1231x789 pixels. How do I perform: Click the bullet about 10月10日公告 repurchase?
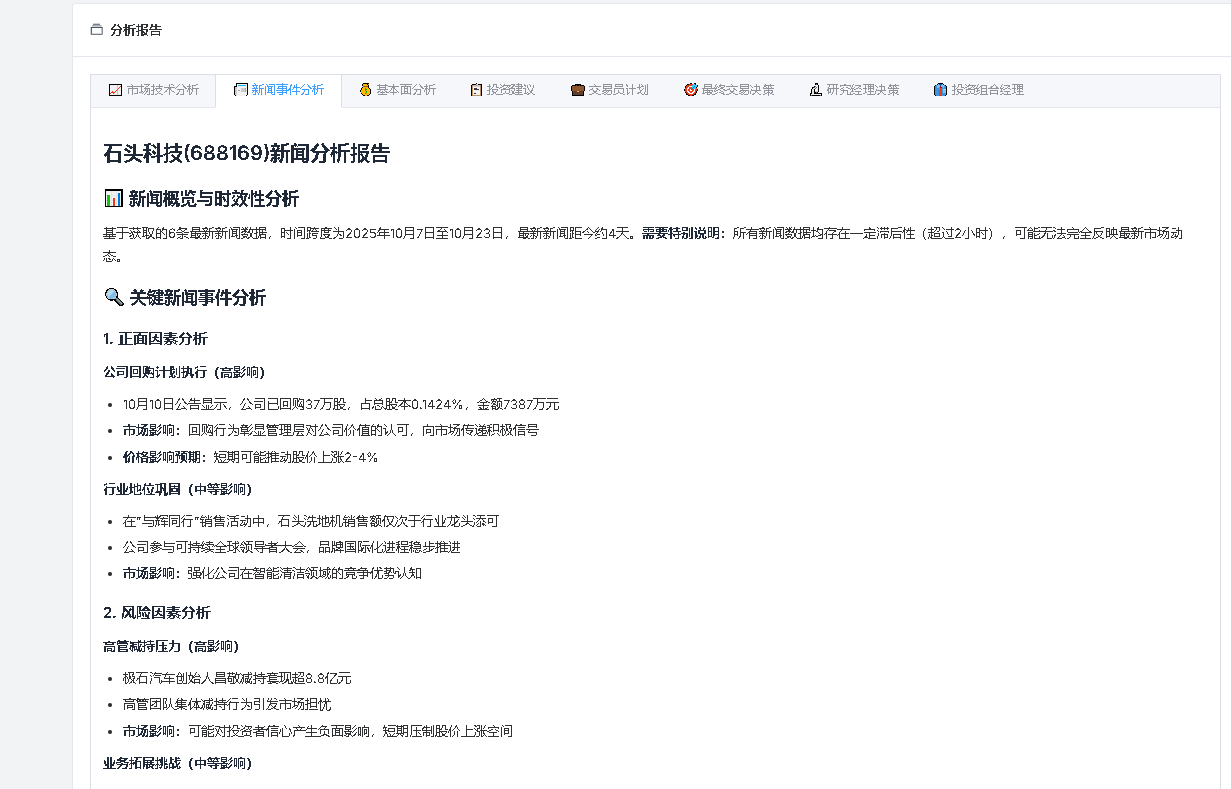pos(341,404)
